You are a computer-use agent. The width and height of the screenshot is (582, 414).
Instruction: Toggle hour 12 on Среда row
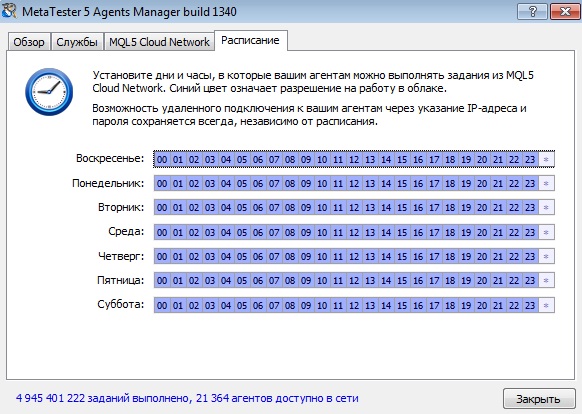(354, 232)
